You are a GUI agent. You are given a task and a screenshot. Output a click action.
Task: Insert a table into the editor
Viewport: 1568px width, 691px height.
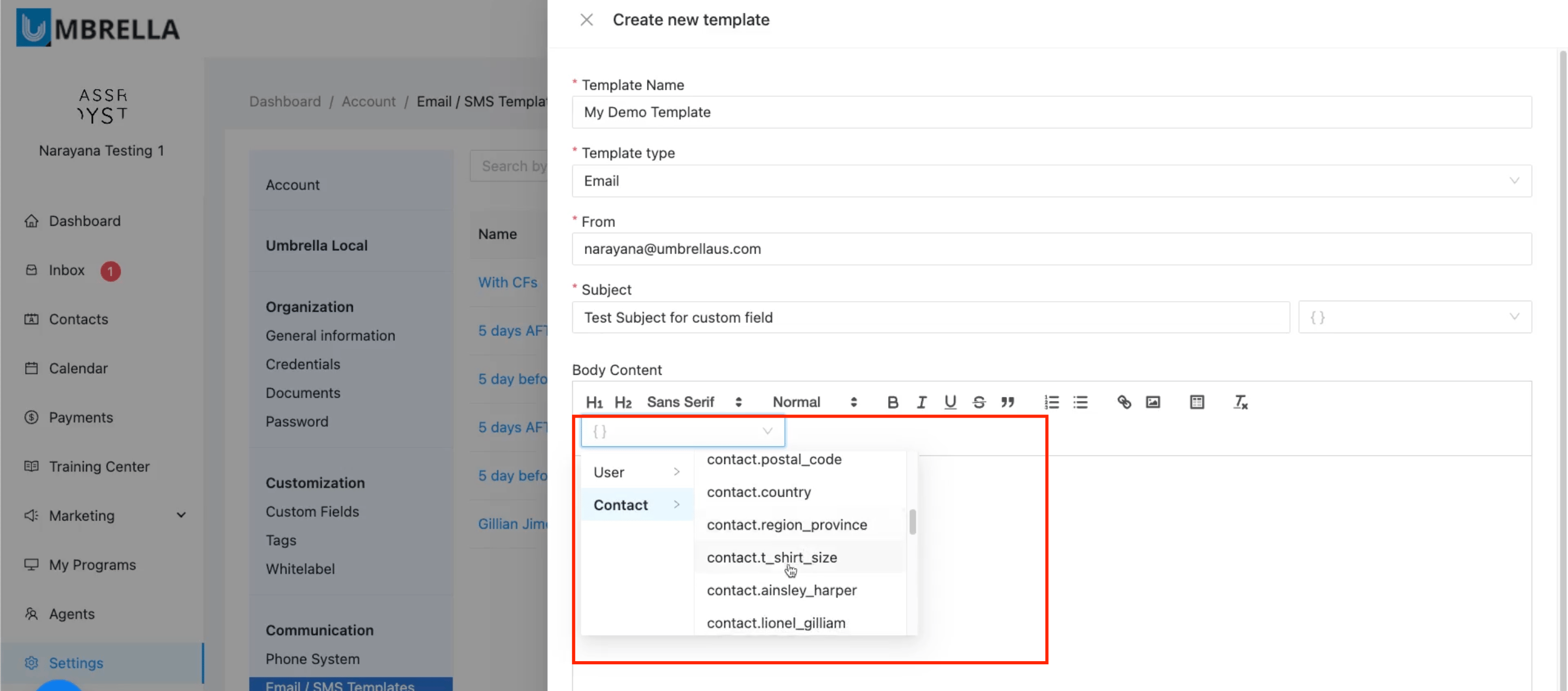(1196, 403)
